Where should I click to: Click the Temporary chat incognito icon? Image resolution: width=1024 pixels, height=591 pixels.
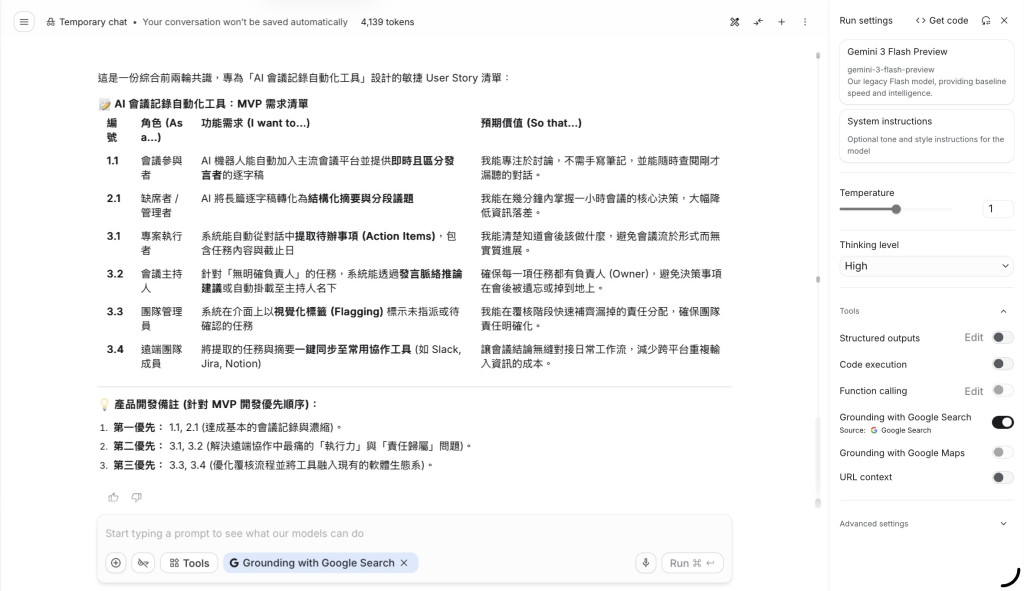click(x=50, y=22)
